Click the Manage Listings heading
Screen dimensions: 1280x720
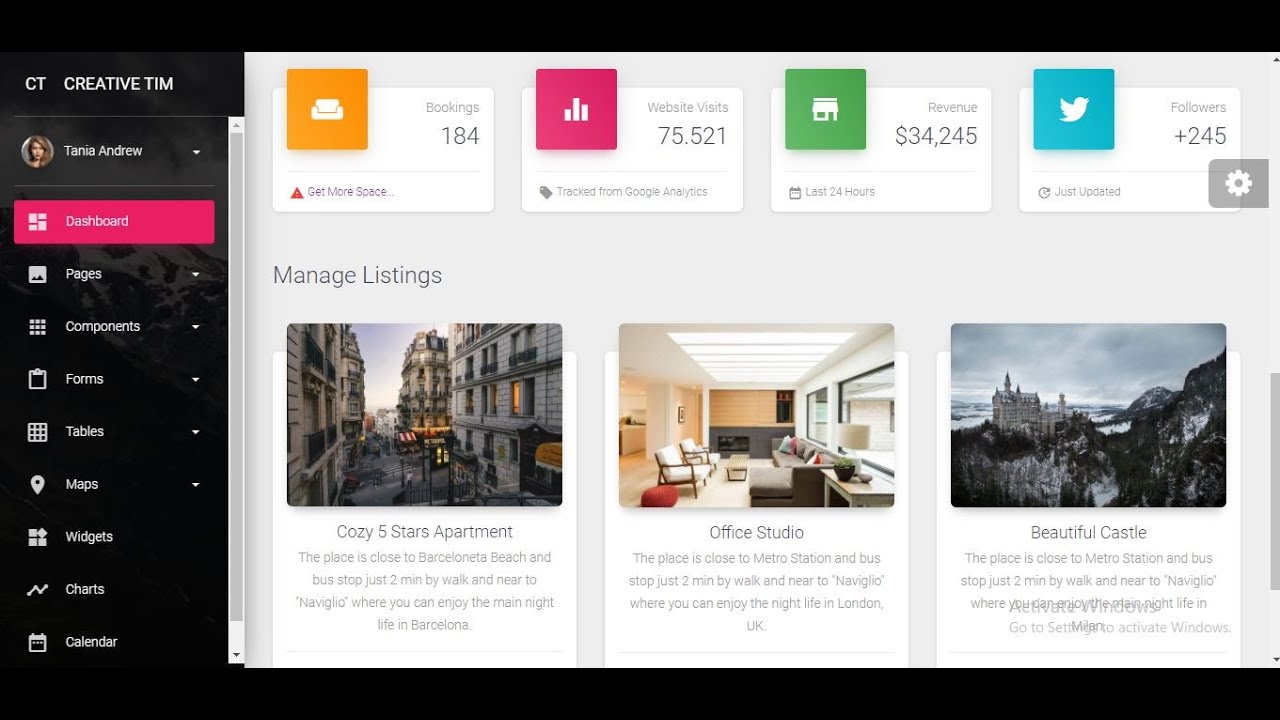357,275
